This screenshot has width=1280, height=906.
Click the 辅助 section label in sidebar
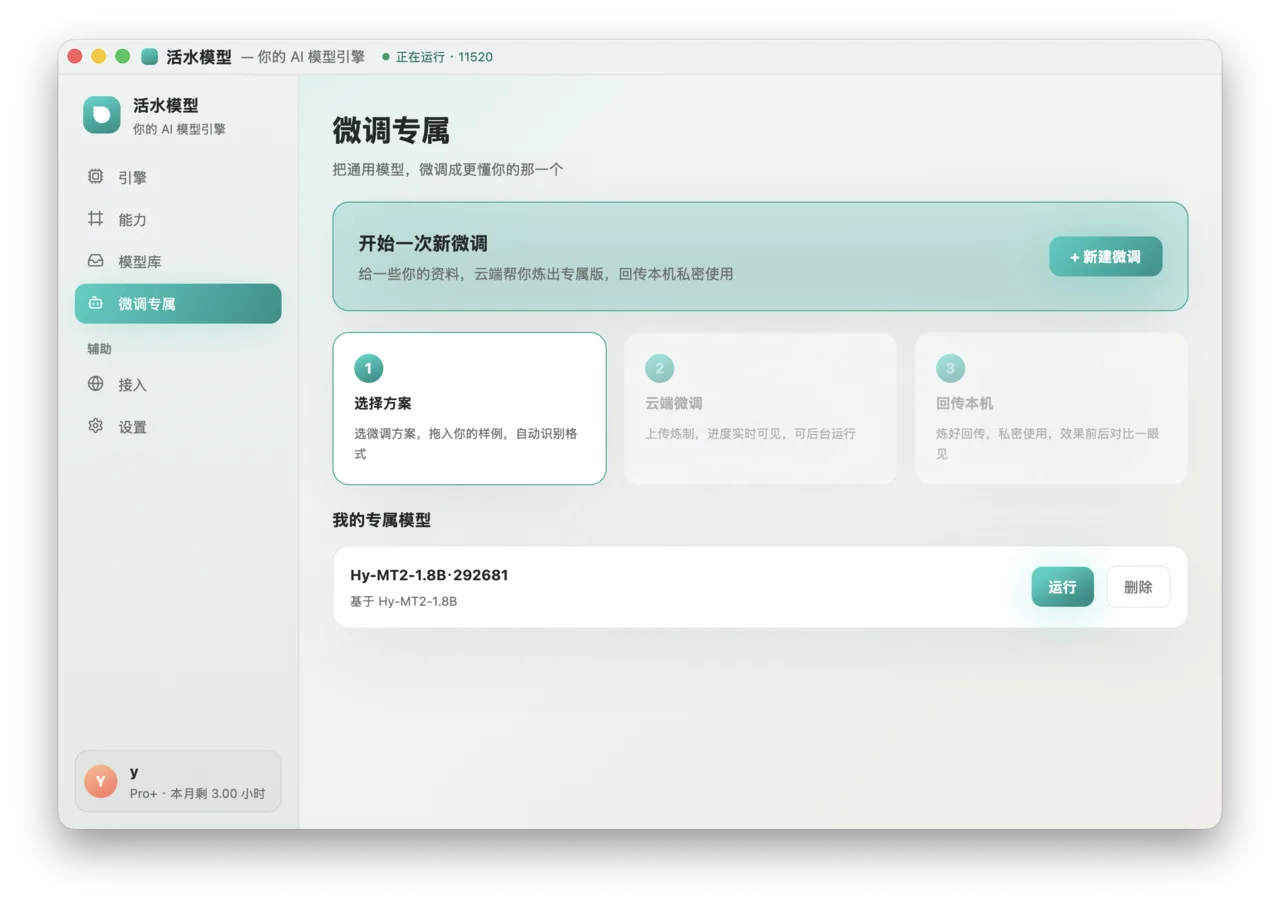[99, 349]
